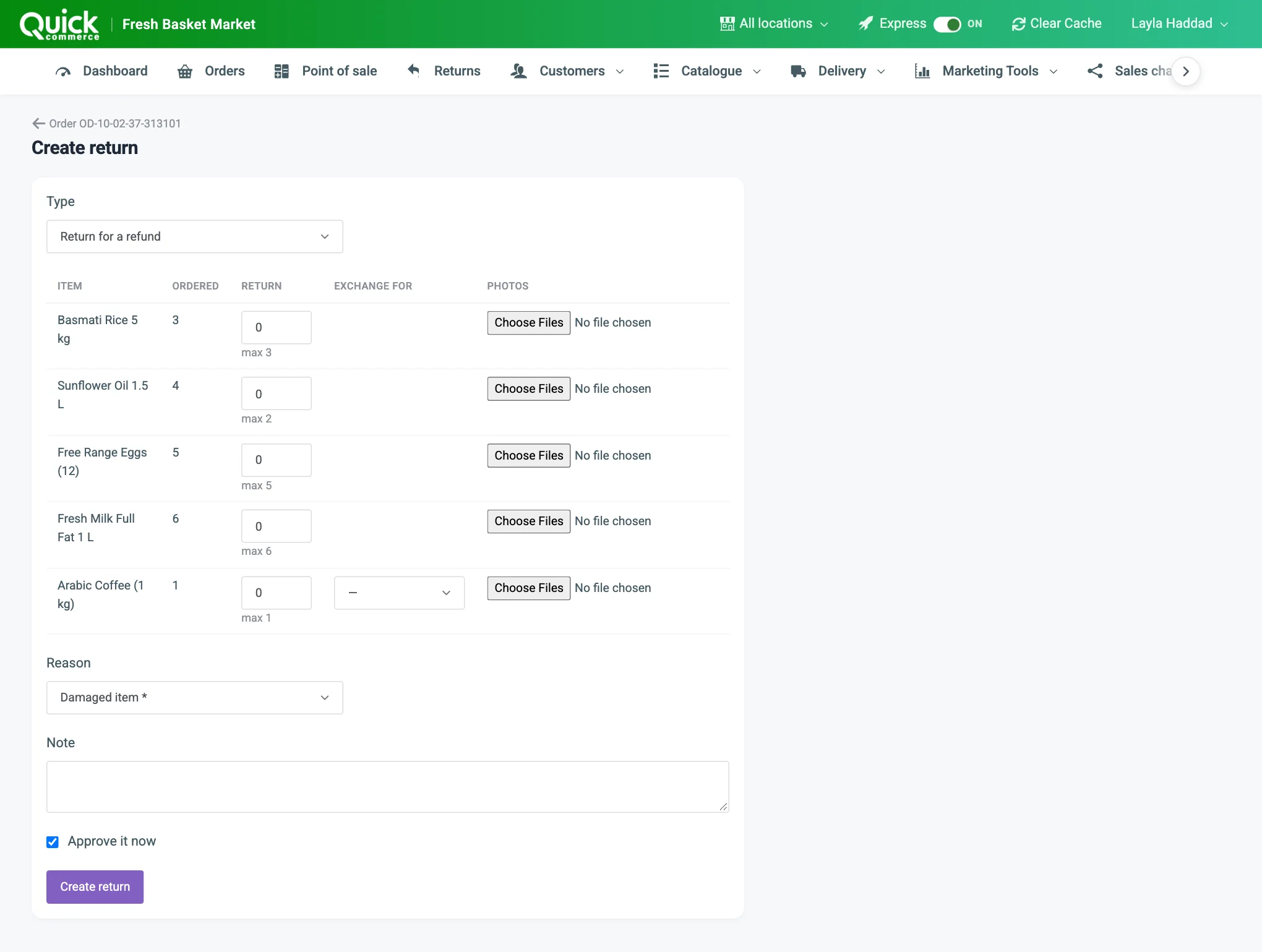Screen dimensions: 1262x952
Task: Click return quantity field for Fresh Milk Full Fat
Action: [x=277, y=526]
